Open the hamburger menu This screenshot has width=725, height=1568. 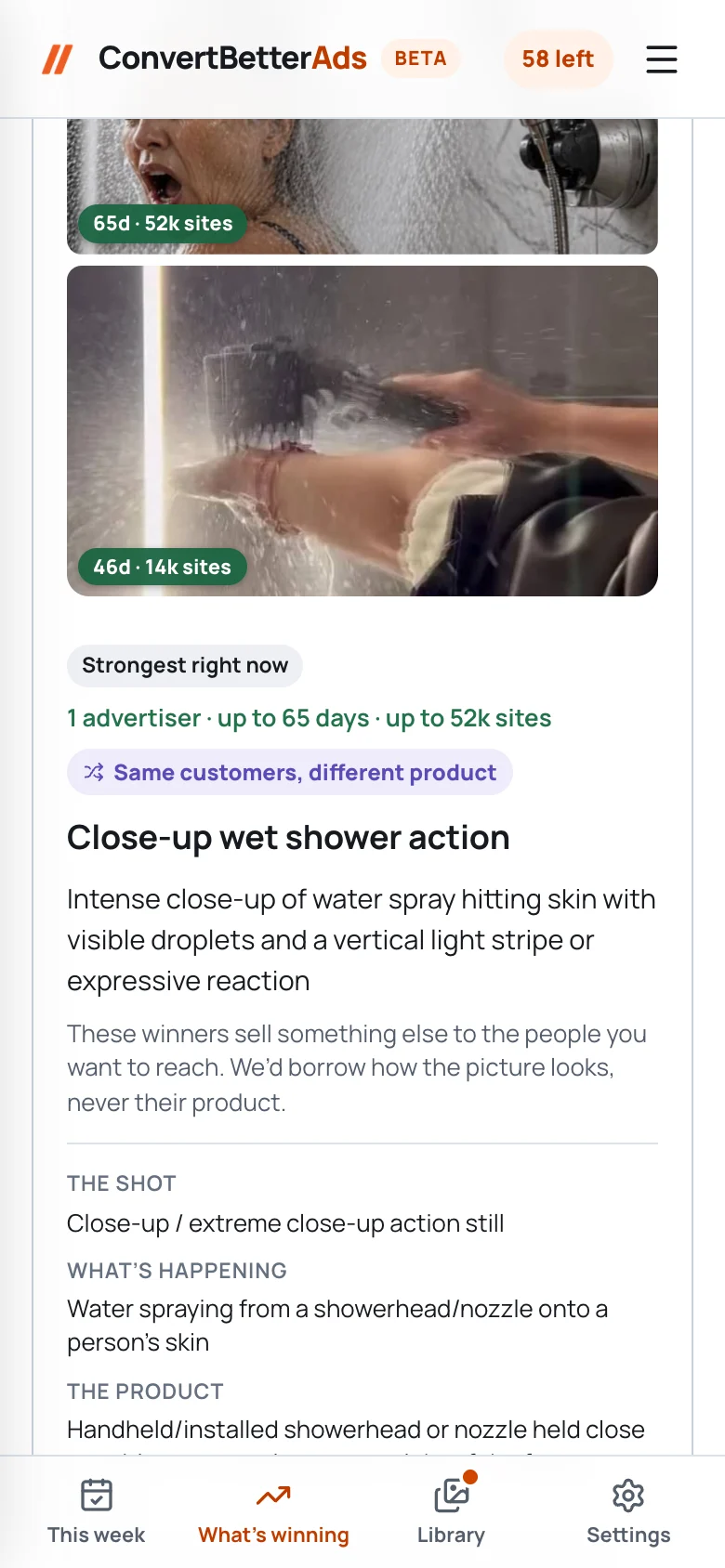[x=662, y=59]
